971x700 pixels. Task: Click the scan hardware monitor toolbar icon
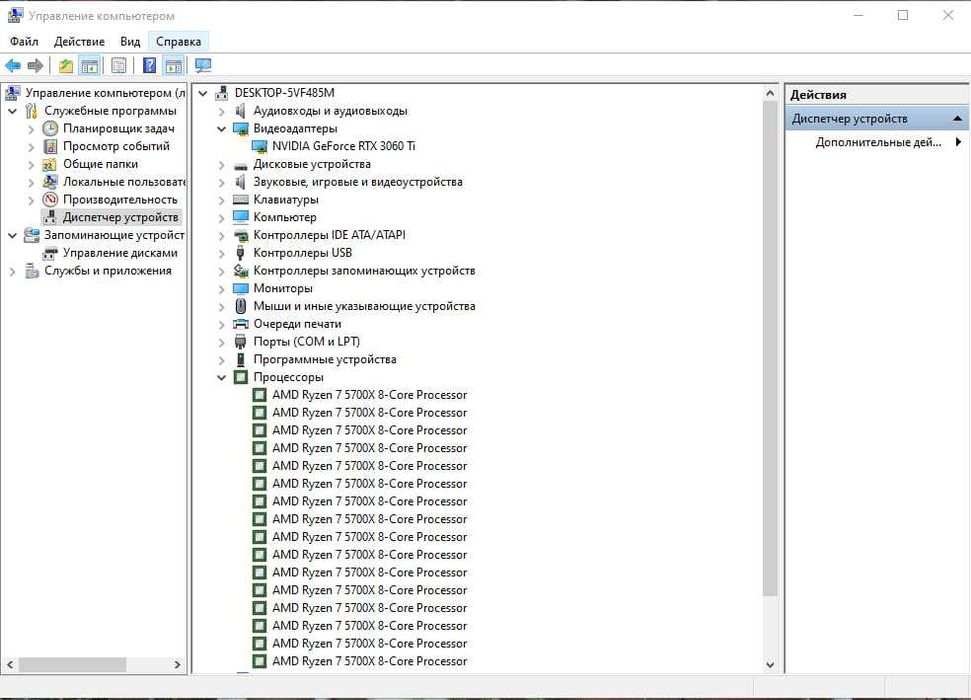tap(203, 65)
